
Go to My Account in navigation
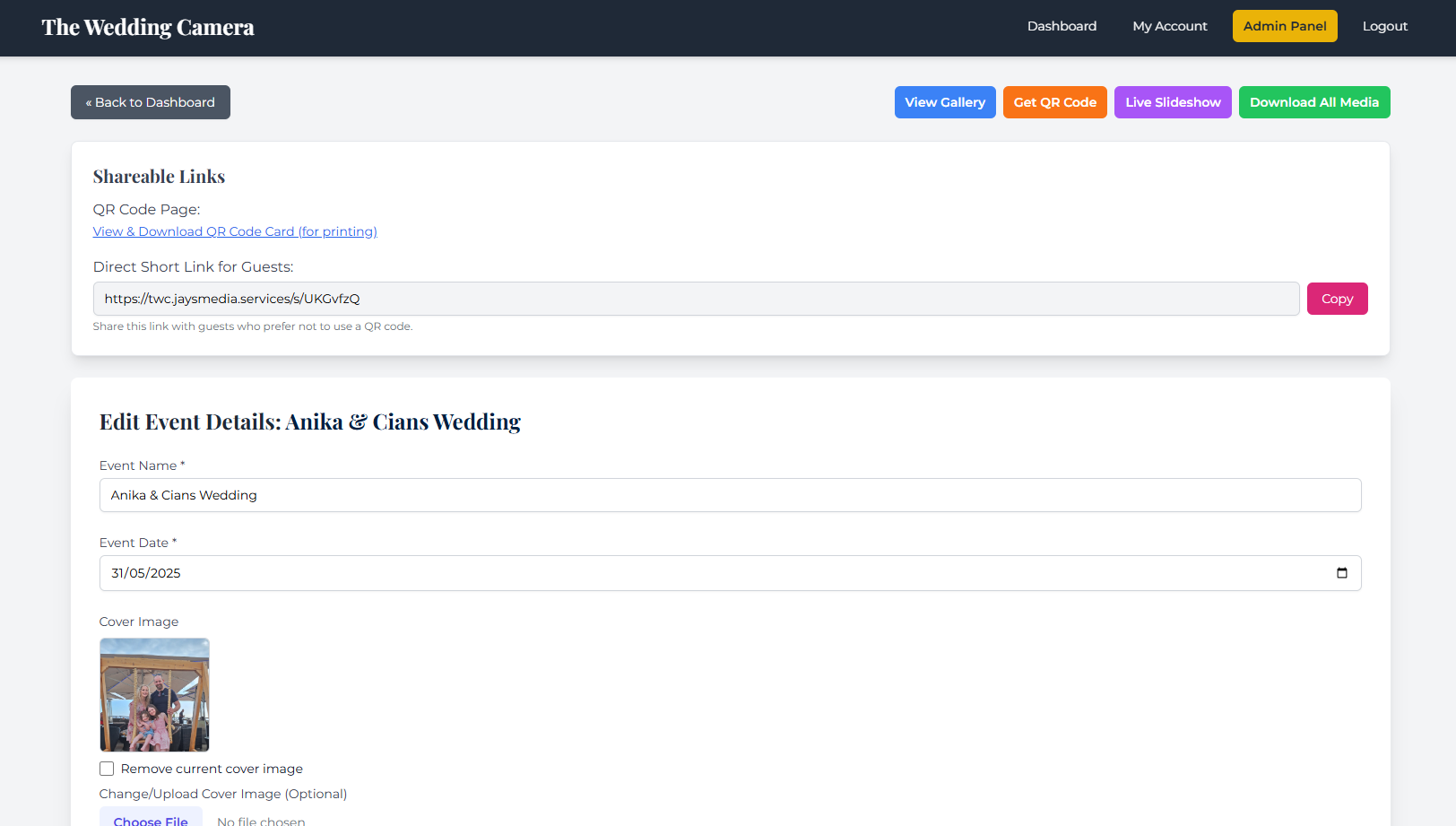1169,26
